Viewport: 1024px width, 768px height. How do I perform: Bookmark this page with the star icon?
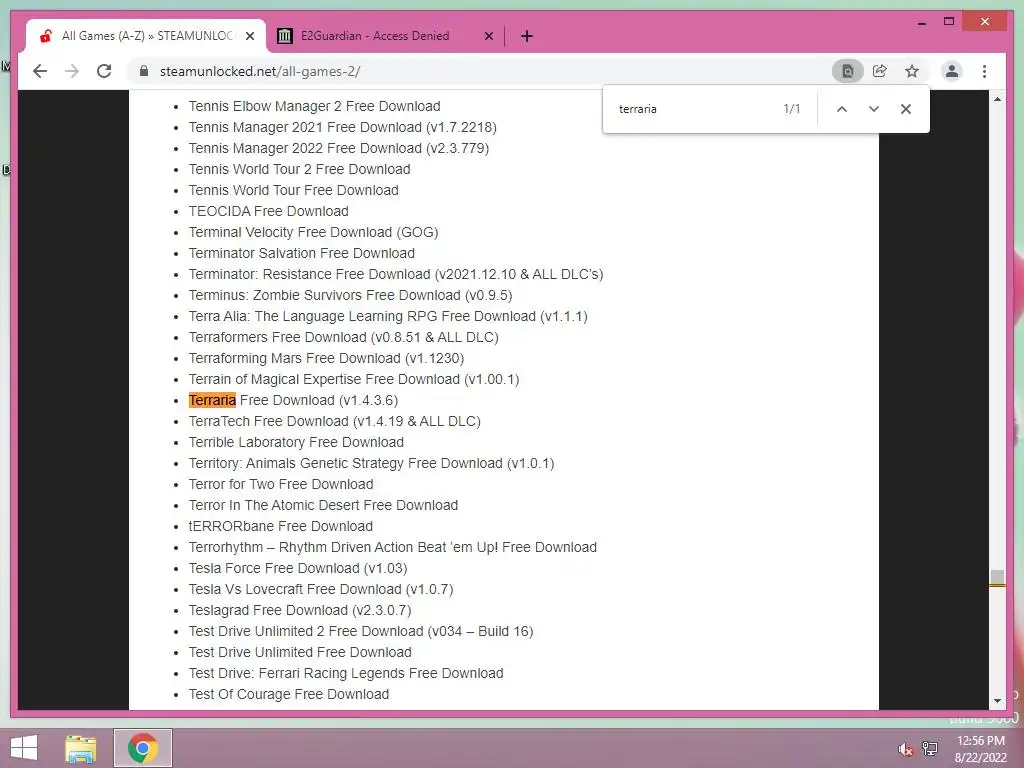912,71
